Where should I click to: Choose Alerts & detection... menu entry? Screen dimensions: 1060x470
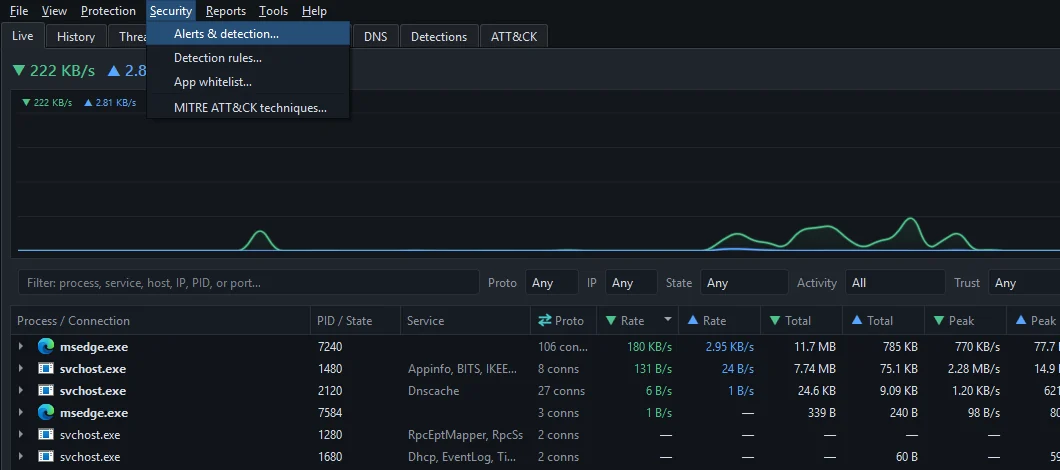click(x=248, y=34)
